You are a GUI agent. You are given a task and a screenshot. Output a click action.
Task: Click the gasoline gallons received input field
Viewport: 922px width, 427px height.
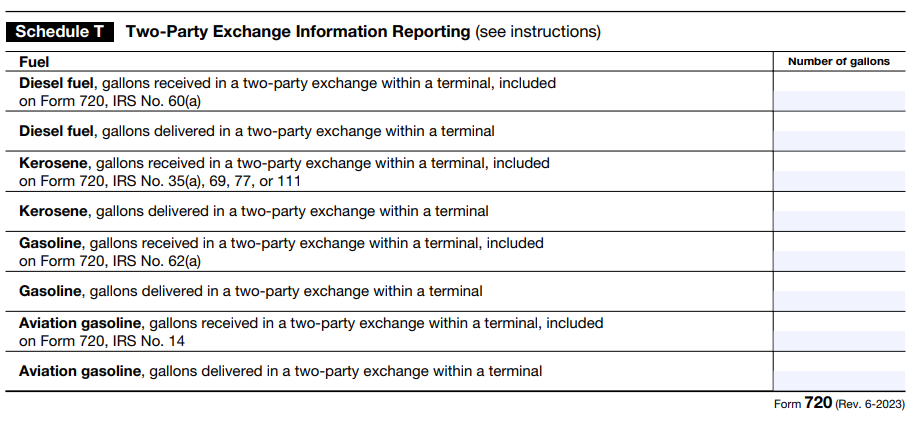(838, 260)
